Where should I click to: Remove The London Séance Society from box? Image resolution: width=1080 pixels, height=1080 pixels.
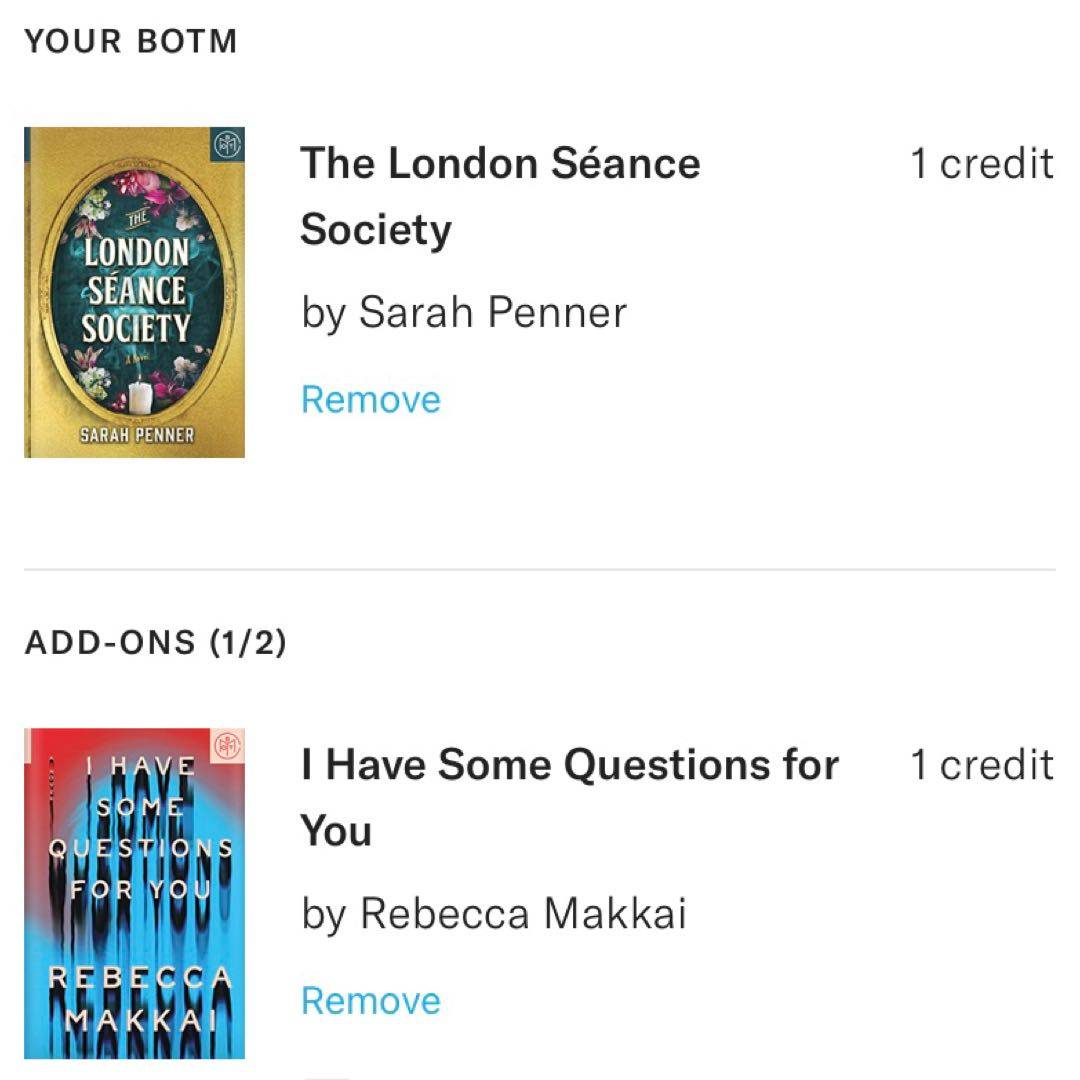(371, 400)
